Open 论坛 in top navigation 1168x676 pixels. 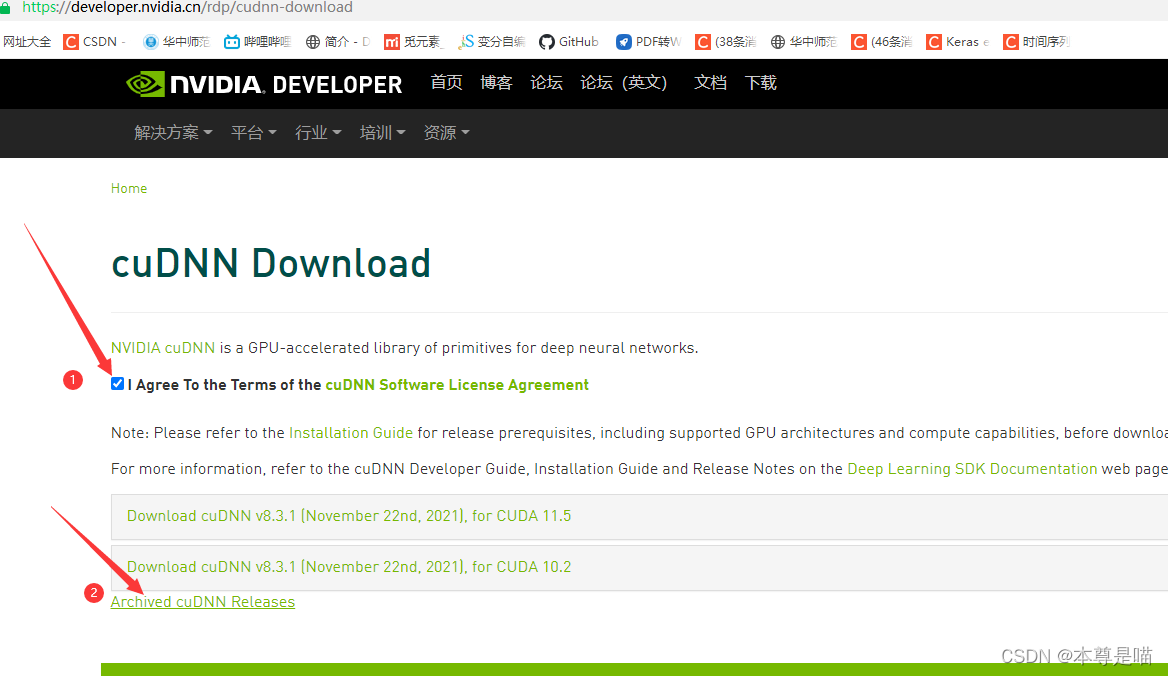tap(546, 83)
